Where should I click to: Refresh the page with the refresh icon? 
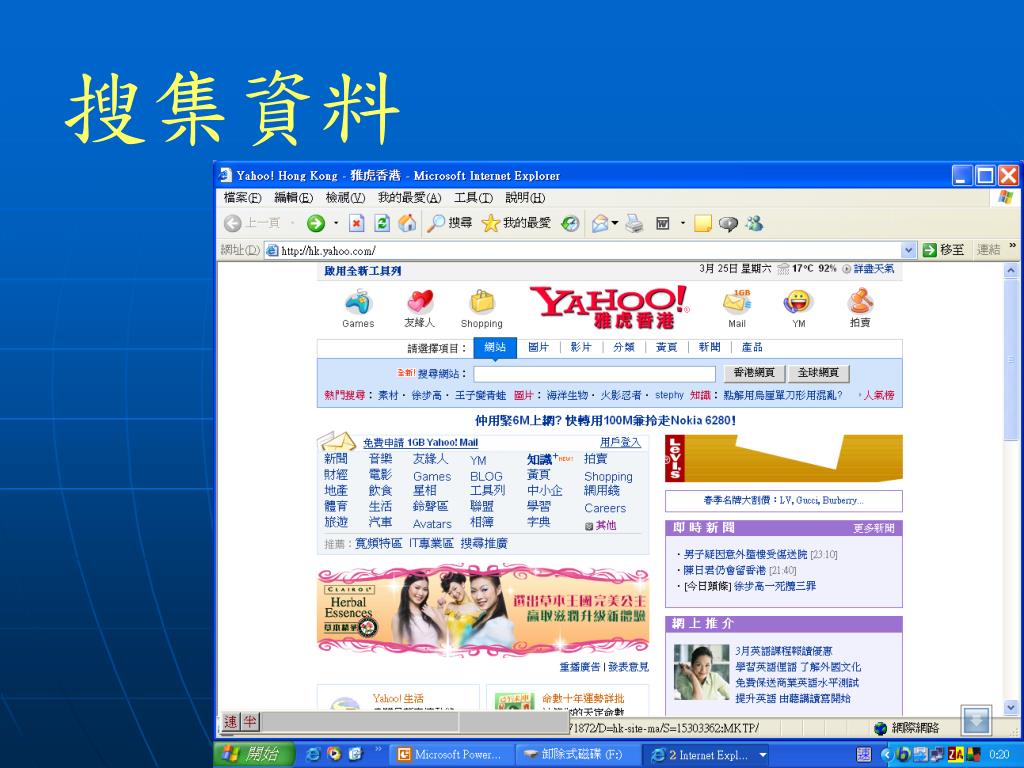point(381,223)
